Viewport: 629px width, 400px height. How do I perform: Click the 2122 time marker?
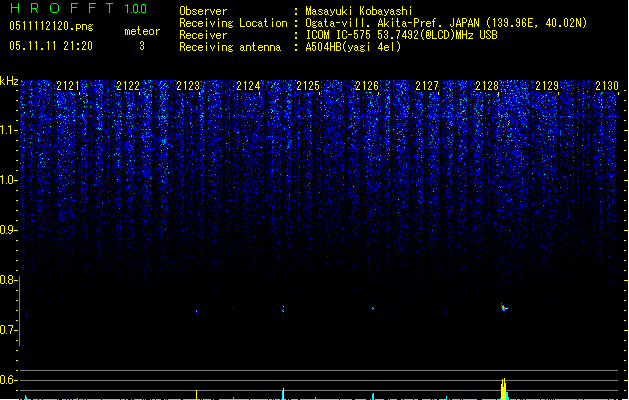pyautogui.click(x=128, y=86)
